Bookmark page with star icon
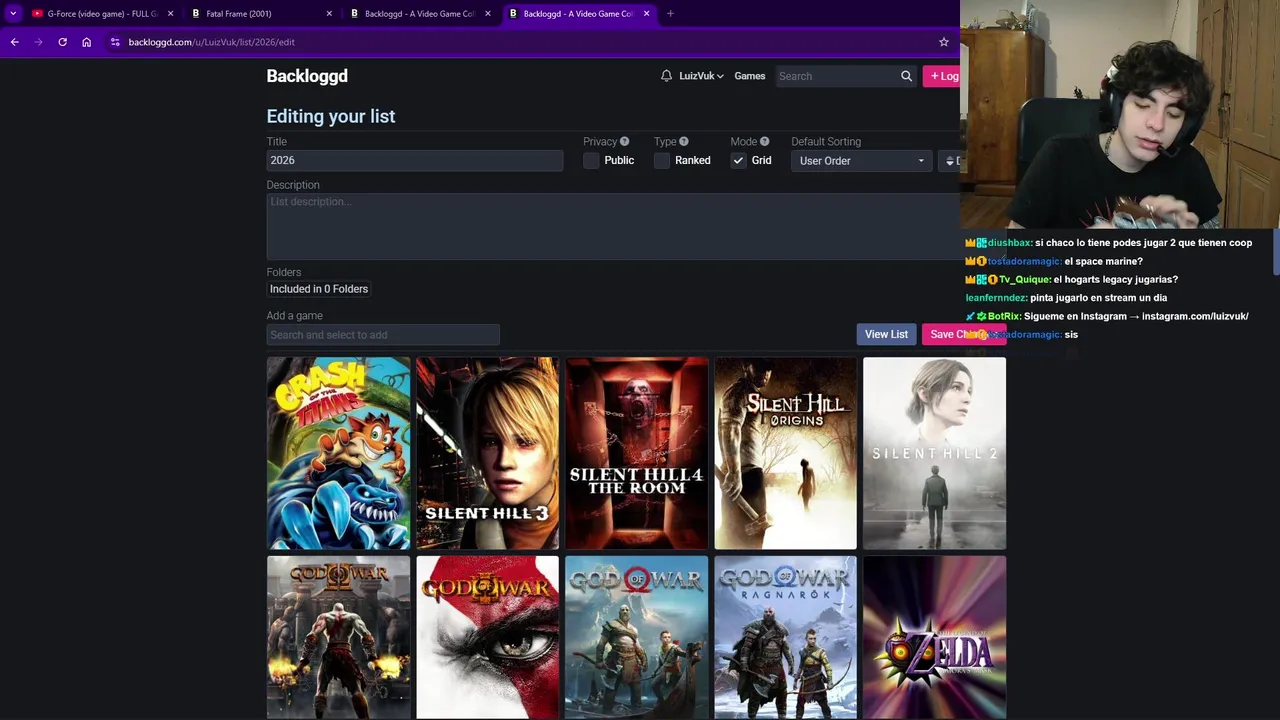1280x720 pixels. pyautogui.click(x=943, y=42)
